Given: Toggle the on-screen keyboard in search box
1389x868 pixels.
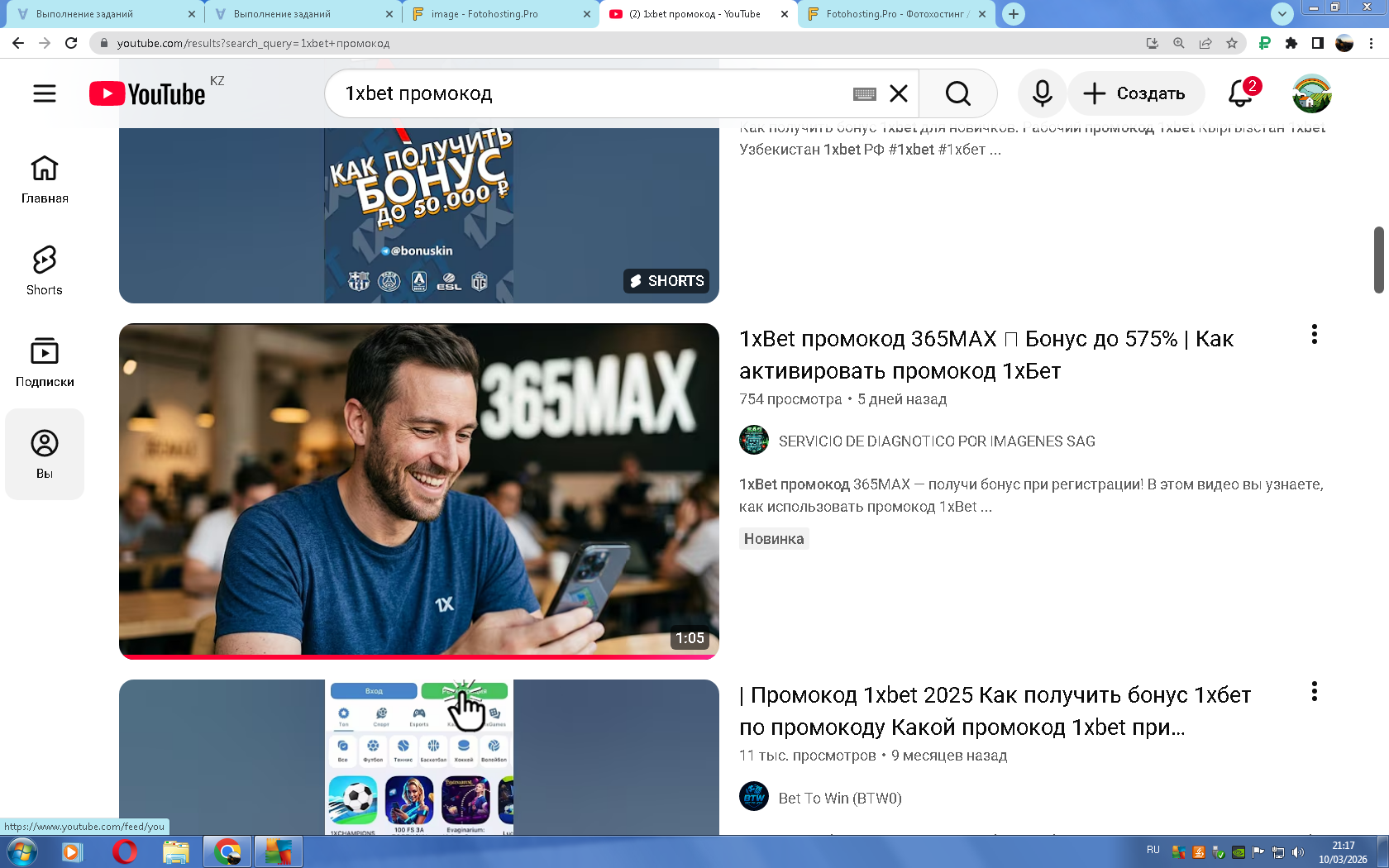Looking at the screenshot, I should pyautogui.click(x=864, y=94).
